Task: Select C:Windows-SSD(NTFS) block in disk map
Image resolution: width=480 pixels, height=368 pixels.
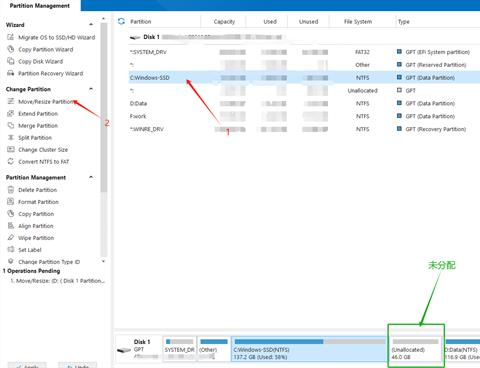Action: [309, 349]
